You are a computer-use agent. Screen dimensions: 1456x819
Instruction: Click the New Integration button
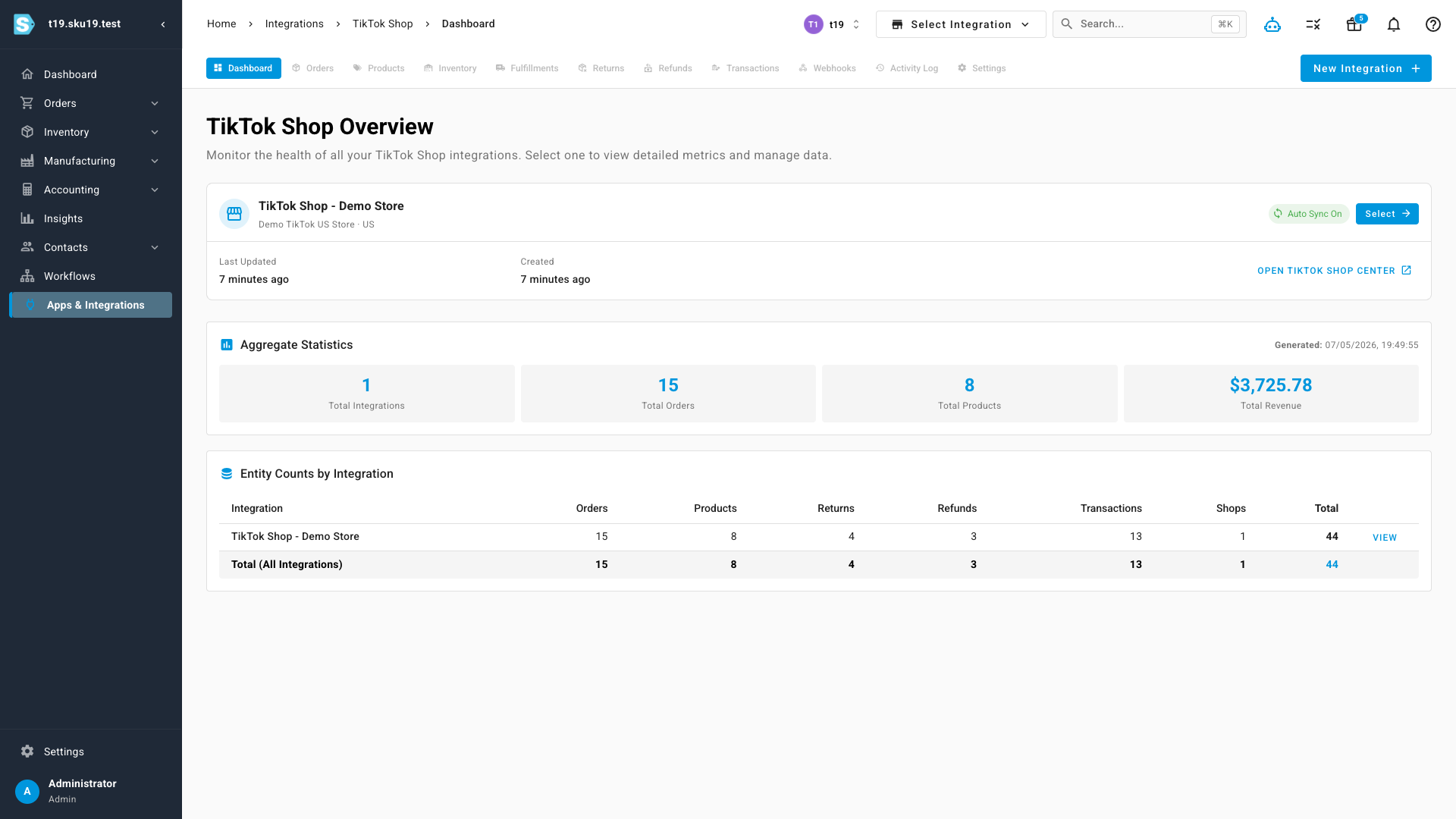pyautogui.click(x=1366, y=68)
